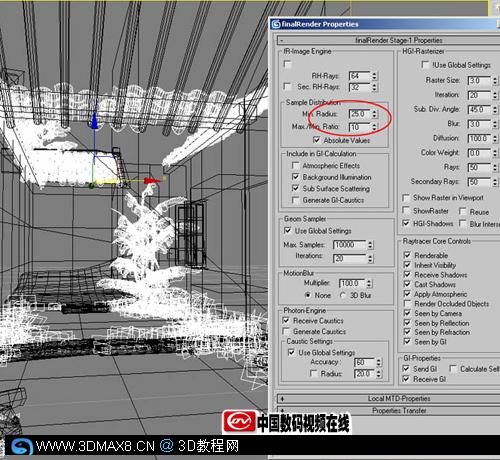Click the Max./Min. Ratio value field
500x460 pixels.
359,127
